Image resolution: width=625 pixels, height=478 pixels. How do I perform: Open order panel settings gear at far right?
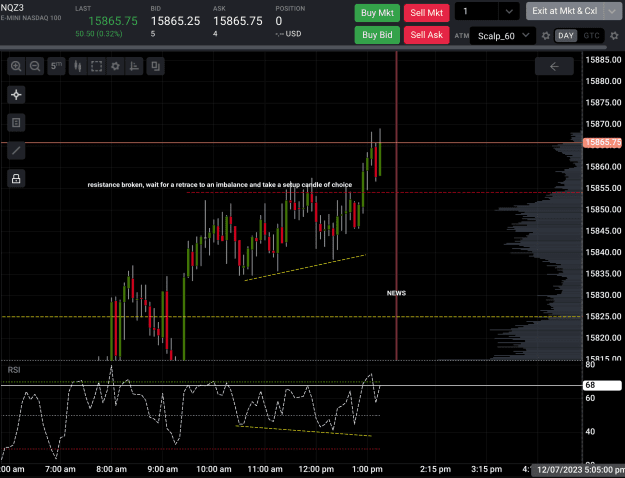pos(614,36)
